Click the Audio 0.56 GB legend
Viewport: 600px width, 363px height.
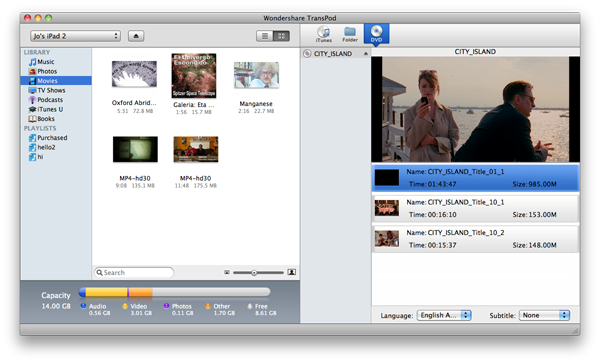[x=96, y=309]
